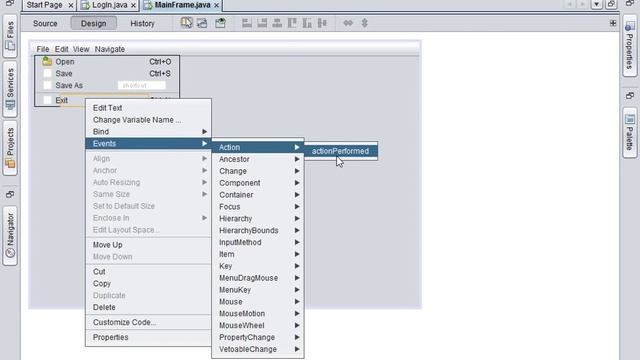
Task: Open the Files side panel
Action: click(10, 36)
